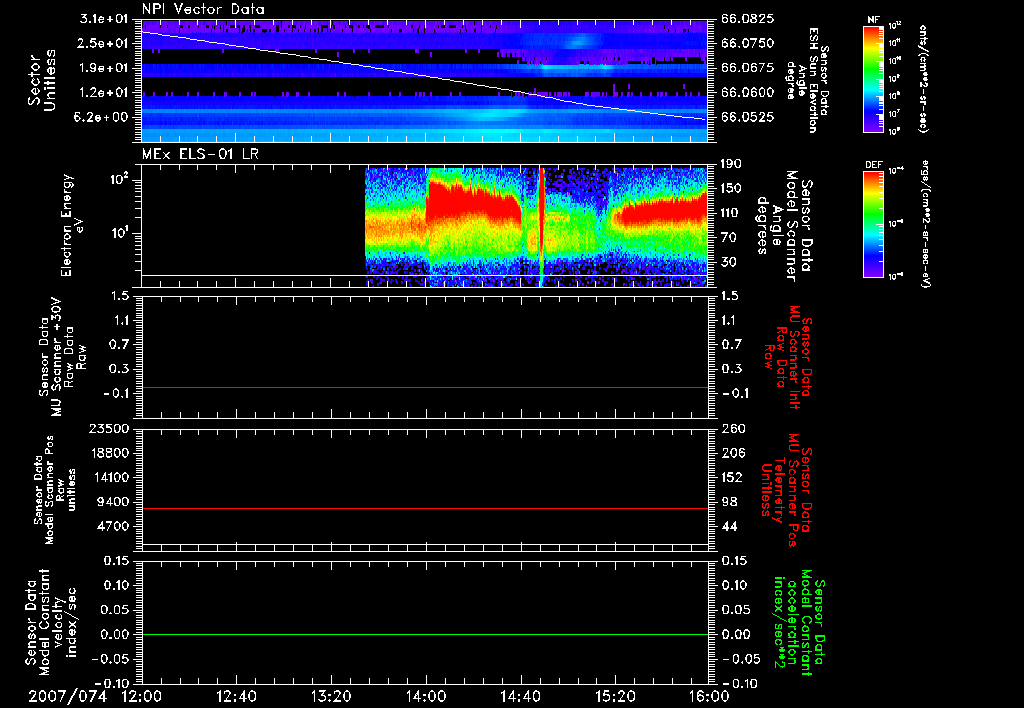The width and height of the screenshot is (1024, 708).
Task: Click the red 'MU Scanner Inh' axis title
Action: (787, 357)
